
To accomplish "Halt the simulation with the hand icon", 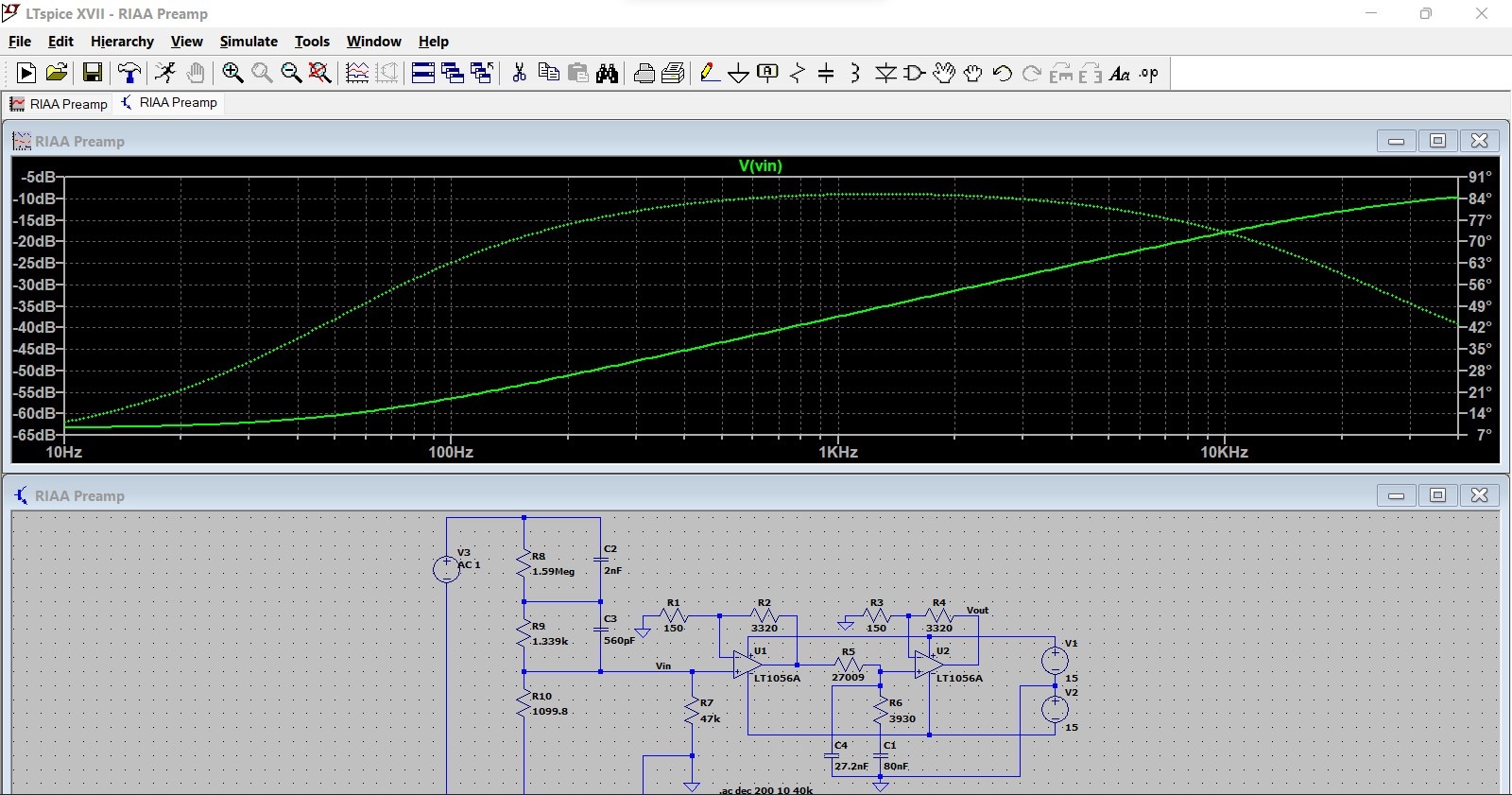I will [196, 73].
